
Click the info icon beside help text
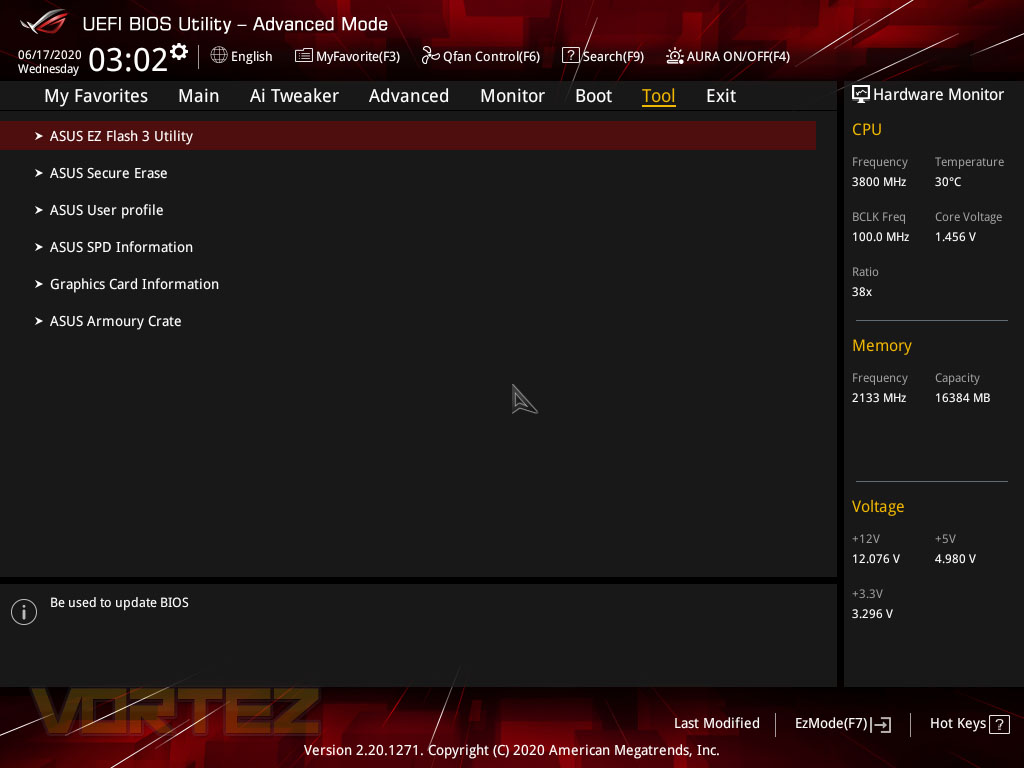(24, 612)
